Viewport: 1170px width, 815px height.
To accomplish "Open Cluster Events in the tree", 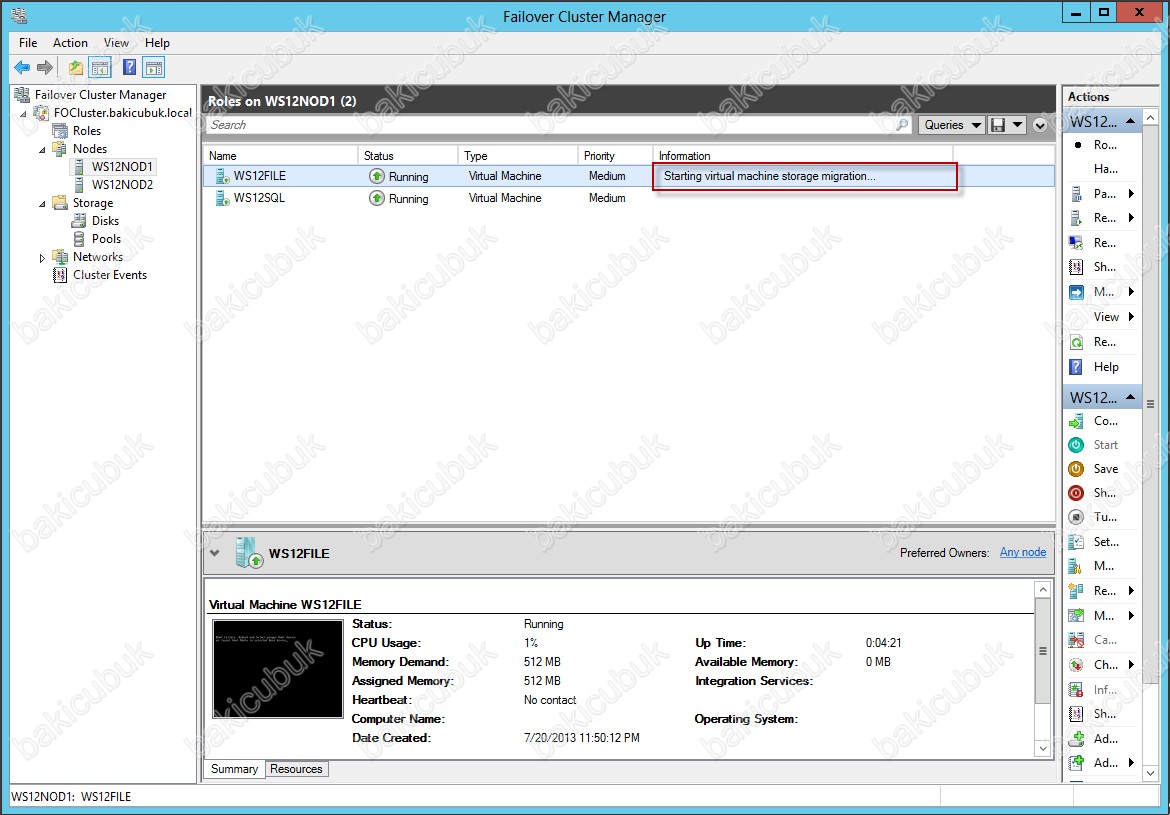I will click(110, 275).
